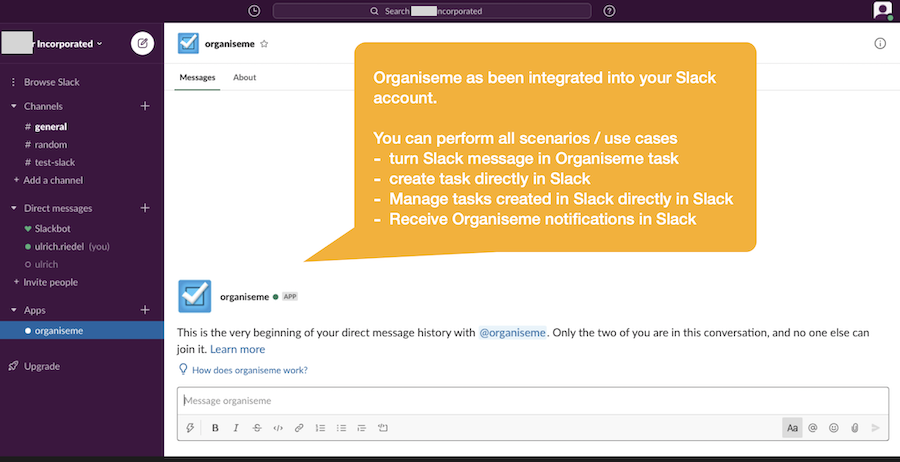Open the user profile avatar

[x=882, y=10]
